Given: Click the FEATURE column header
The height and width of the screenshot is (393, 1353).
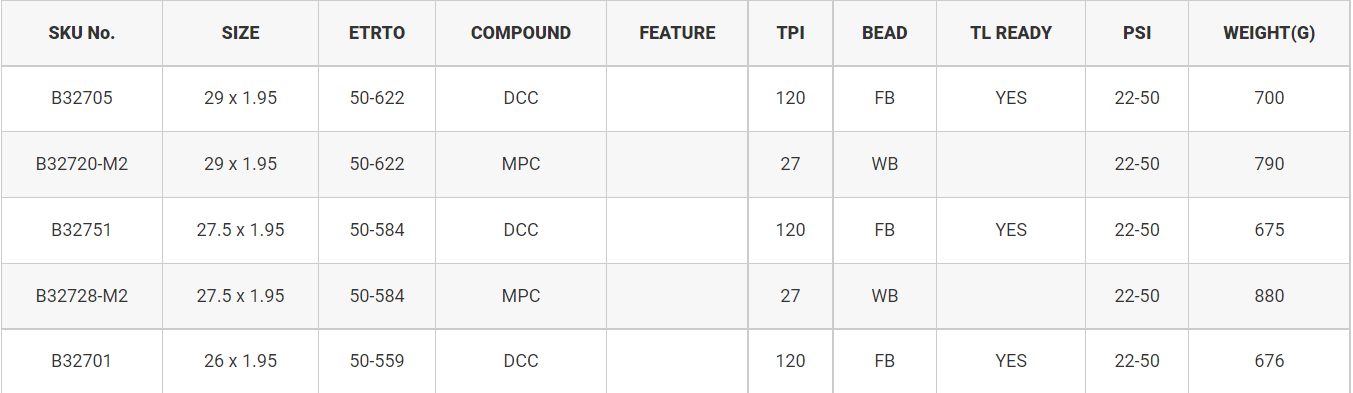Looking at the screenshot, I should (677, 33).
